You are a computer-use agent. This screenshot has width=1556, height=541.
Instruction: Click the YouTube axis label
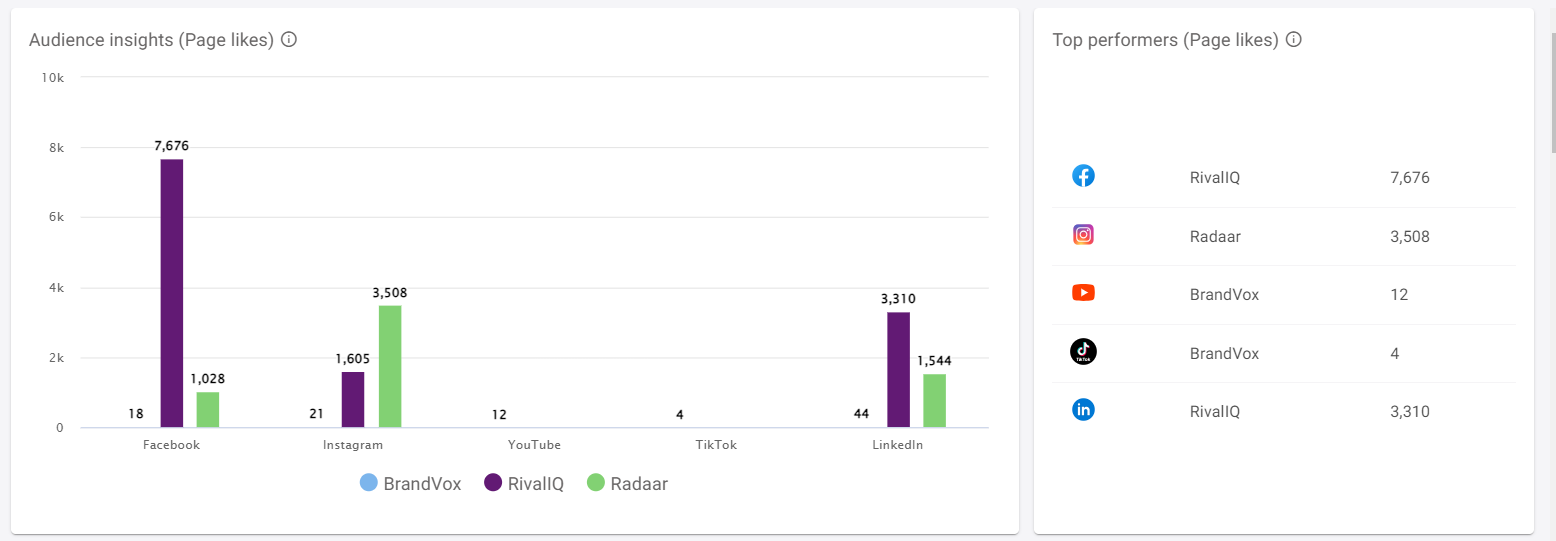click(534, 445)
